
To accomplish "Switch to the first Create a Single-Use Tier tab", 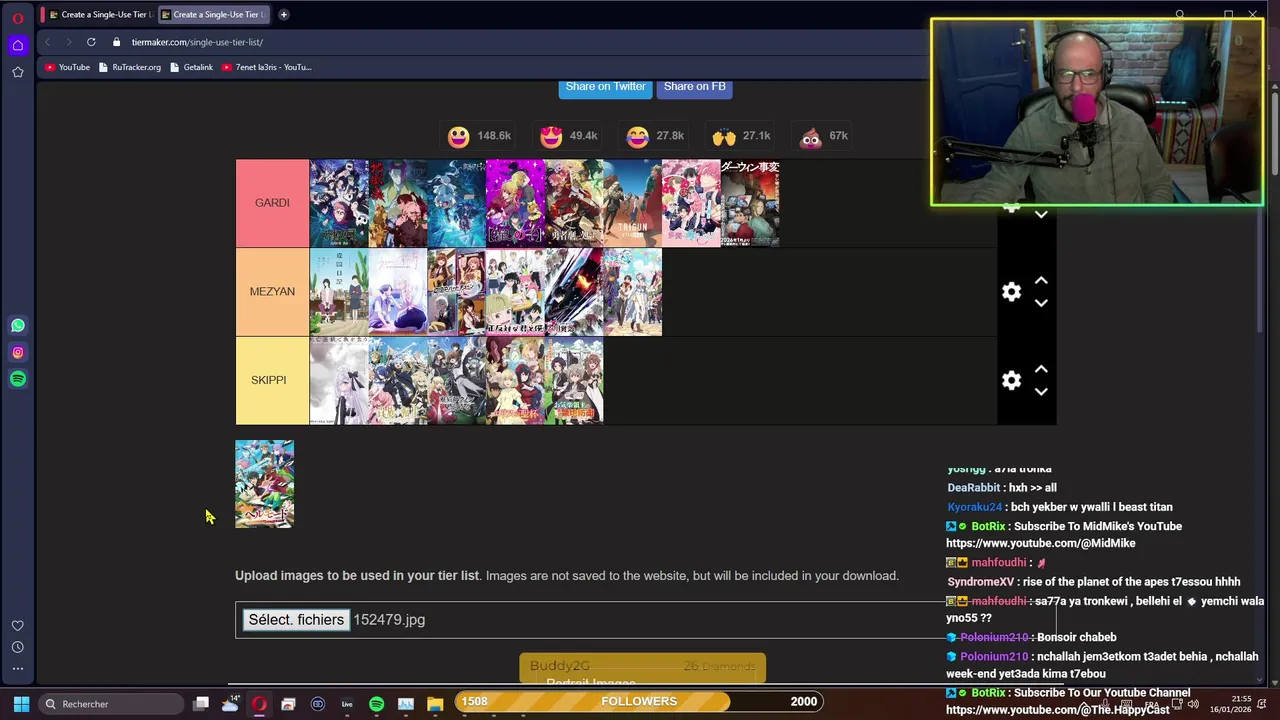I will [99, 14].
